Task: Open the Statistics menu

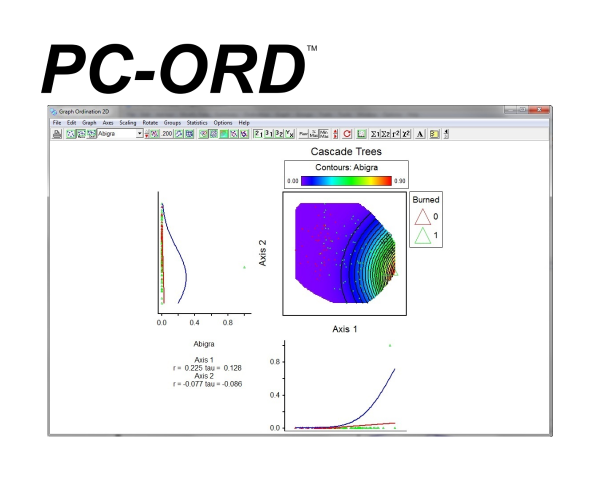Action: coord(197,123)
